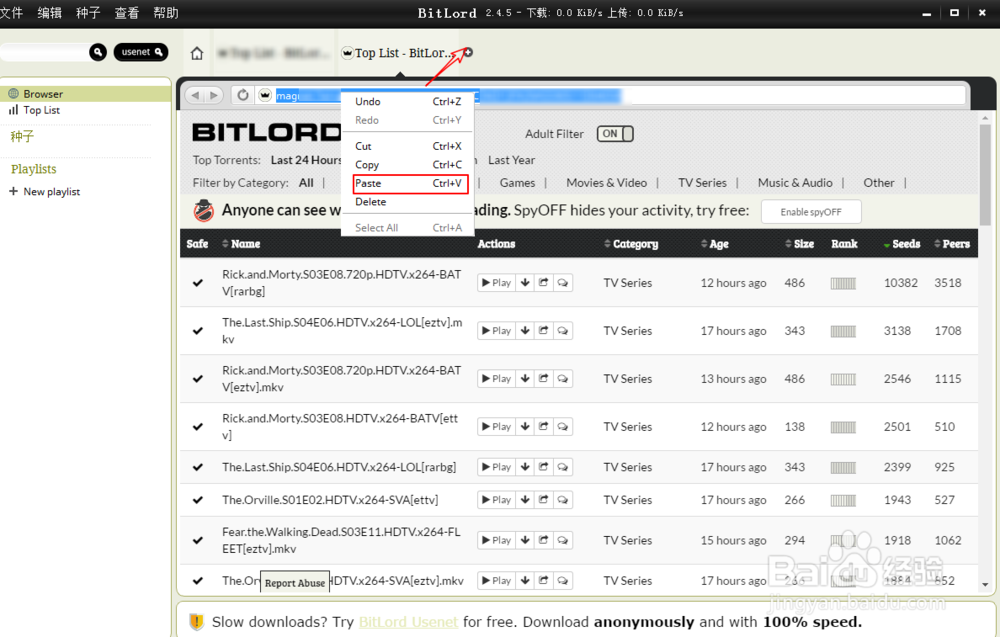Click Report Abuse button

295,582
